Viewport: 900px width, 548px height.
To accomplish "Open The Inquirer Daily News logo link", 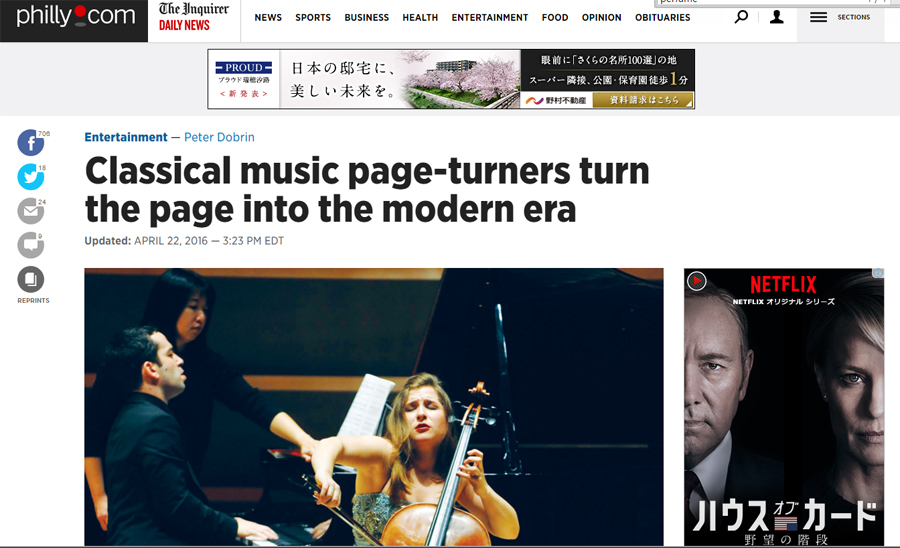I will 193,17.
